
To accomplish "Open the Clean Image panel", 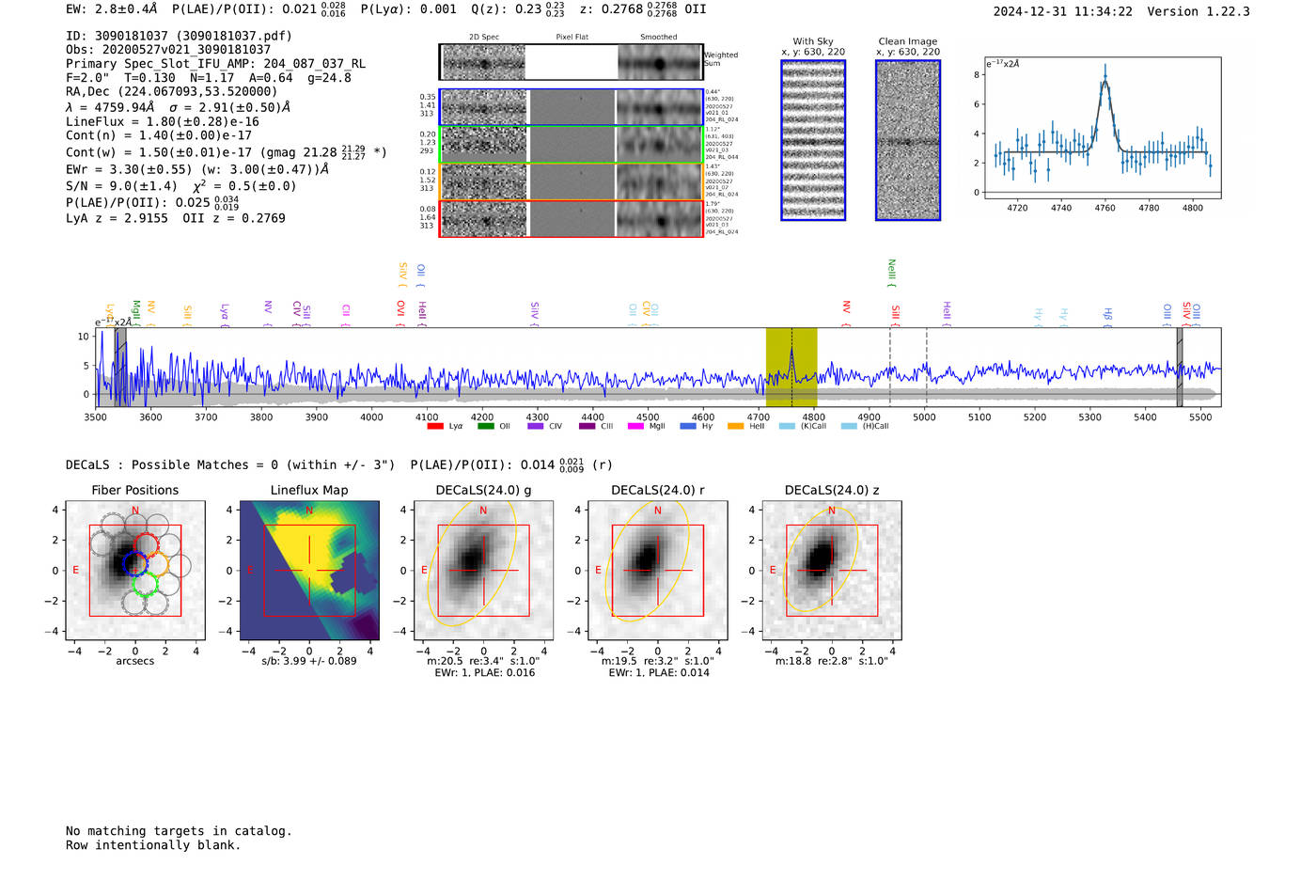I will coord(908,140).
